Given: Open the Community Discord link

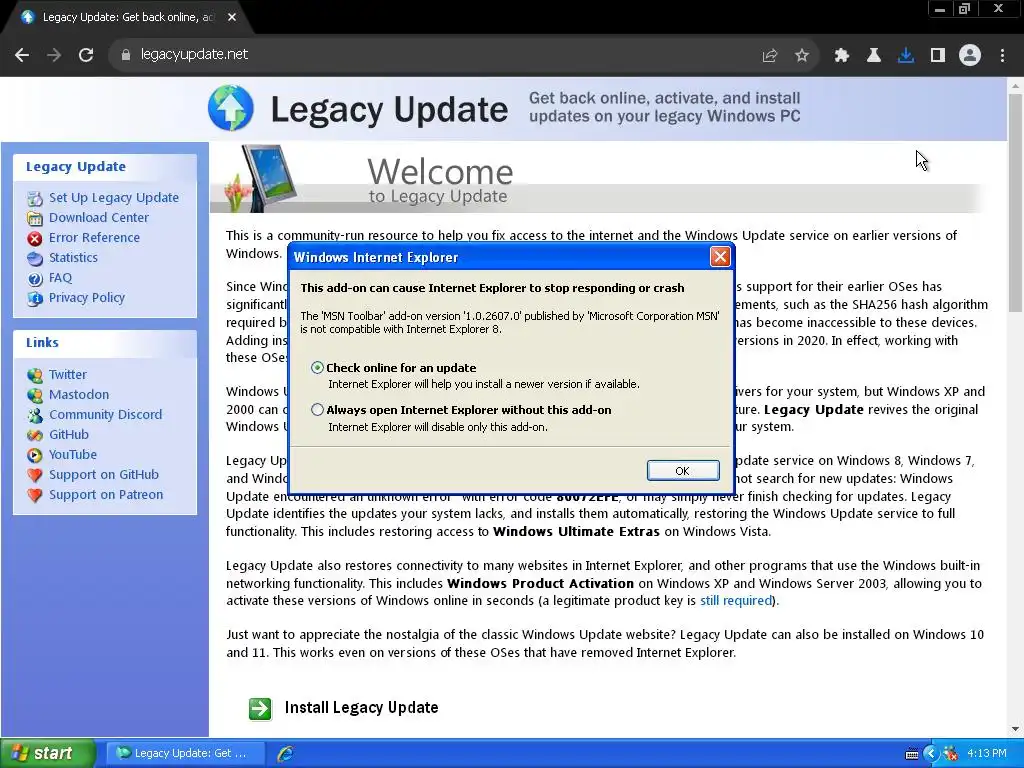Looking at the screenshot, I should coord(105,415).
